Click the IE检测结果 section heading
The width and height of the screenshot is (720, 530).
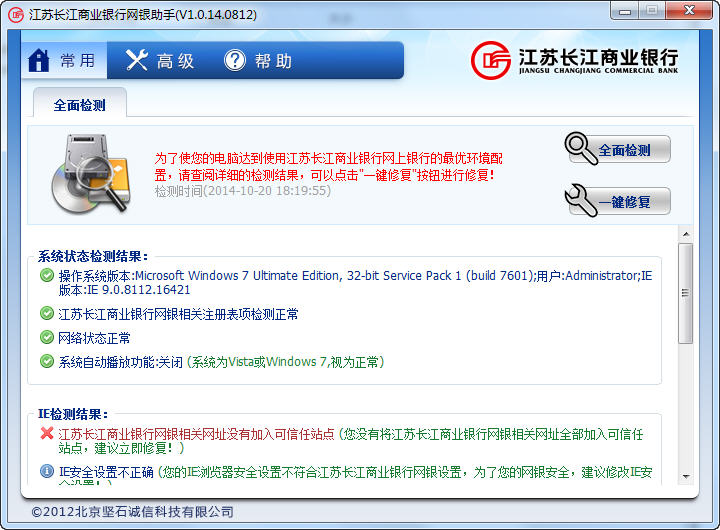pos(73,414)
